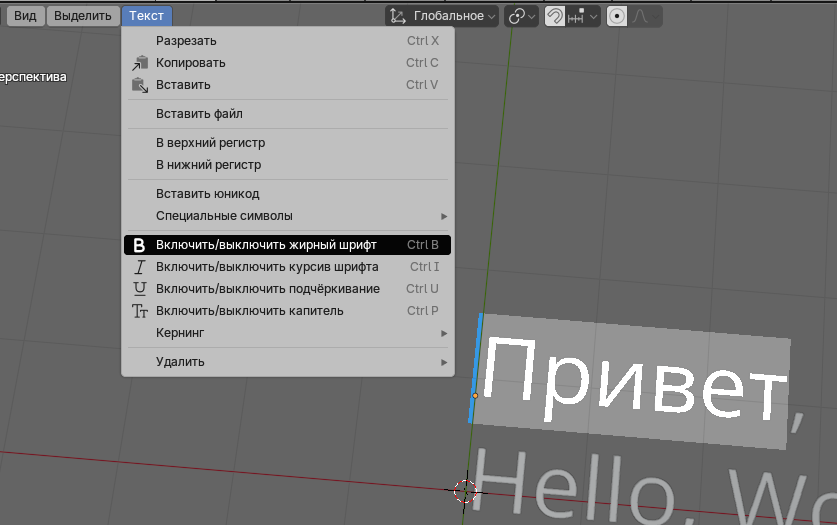The width and height of the screenshot is (837, 525).
Task: Convert text with В верхний регистр
Action: tap(287, 143)
